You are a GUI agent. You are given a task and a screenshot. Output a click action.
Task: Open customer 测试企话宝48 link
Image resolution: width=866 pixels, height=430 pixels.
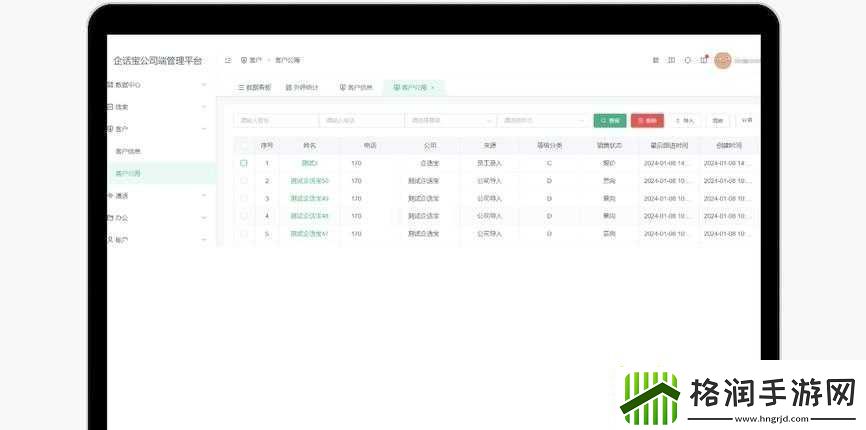(x=310, y=216)
